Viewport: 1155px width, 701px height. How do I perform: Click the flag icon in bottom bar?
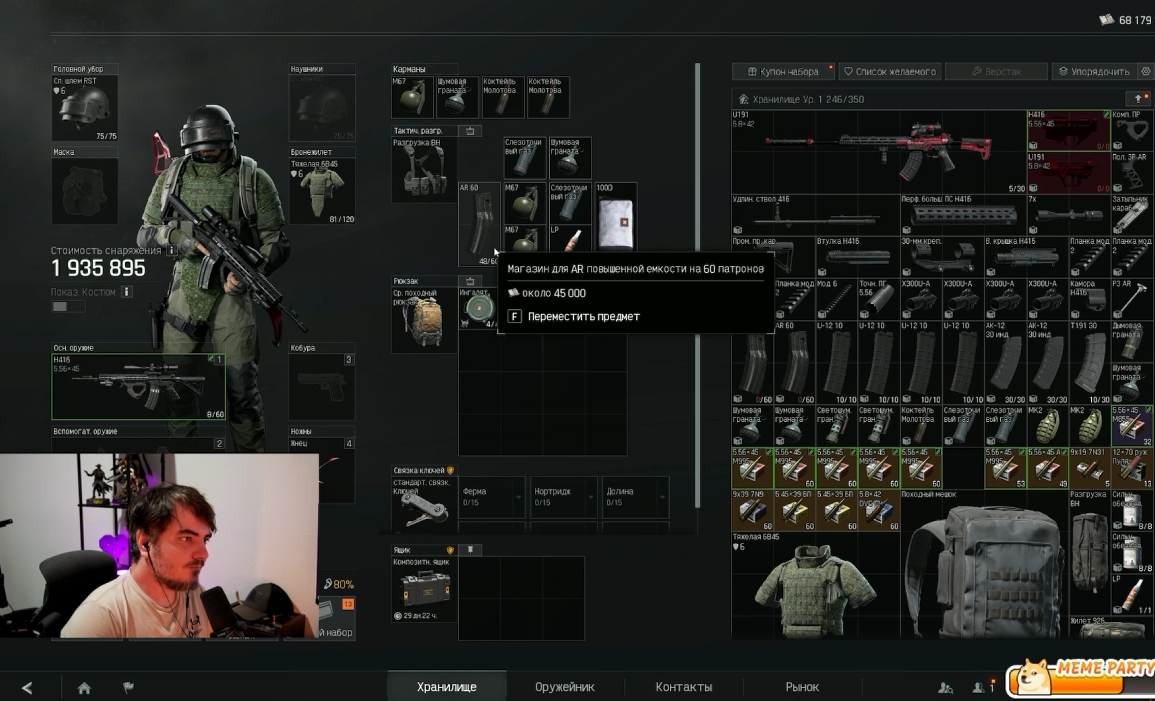[128, 688]
